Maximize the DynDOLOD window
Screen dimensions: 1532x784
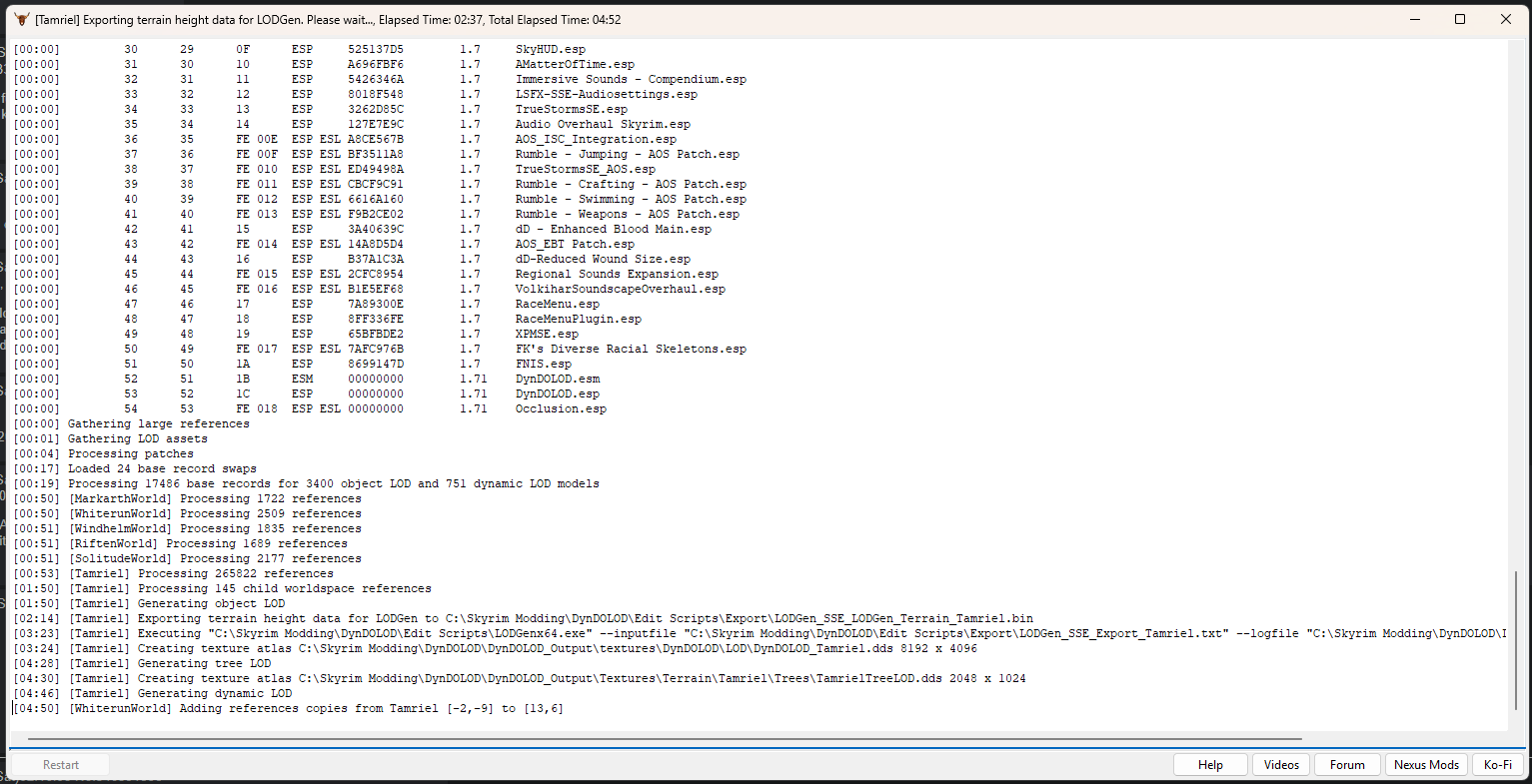coord(1460,19)
